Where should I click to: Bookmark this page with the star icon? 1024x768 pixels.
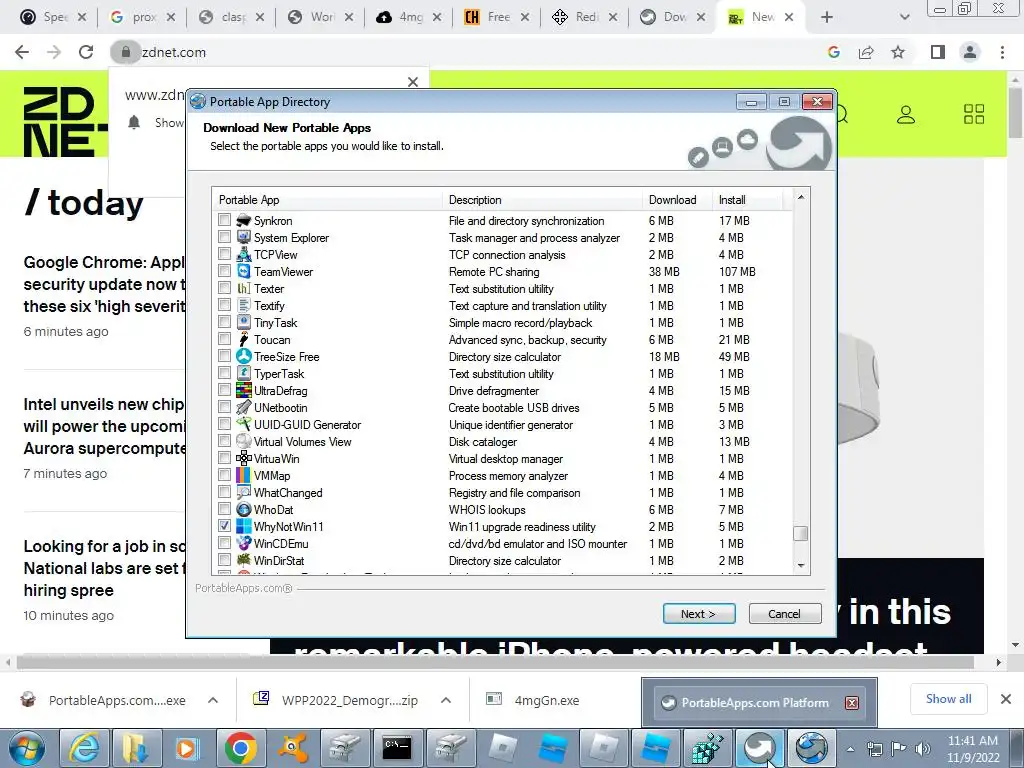898,52
